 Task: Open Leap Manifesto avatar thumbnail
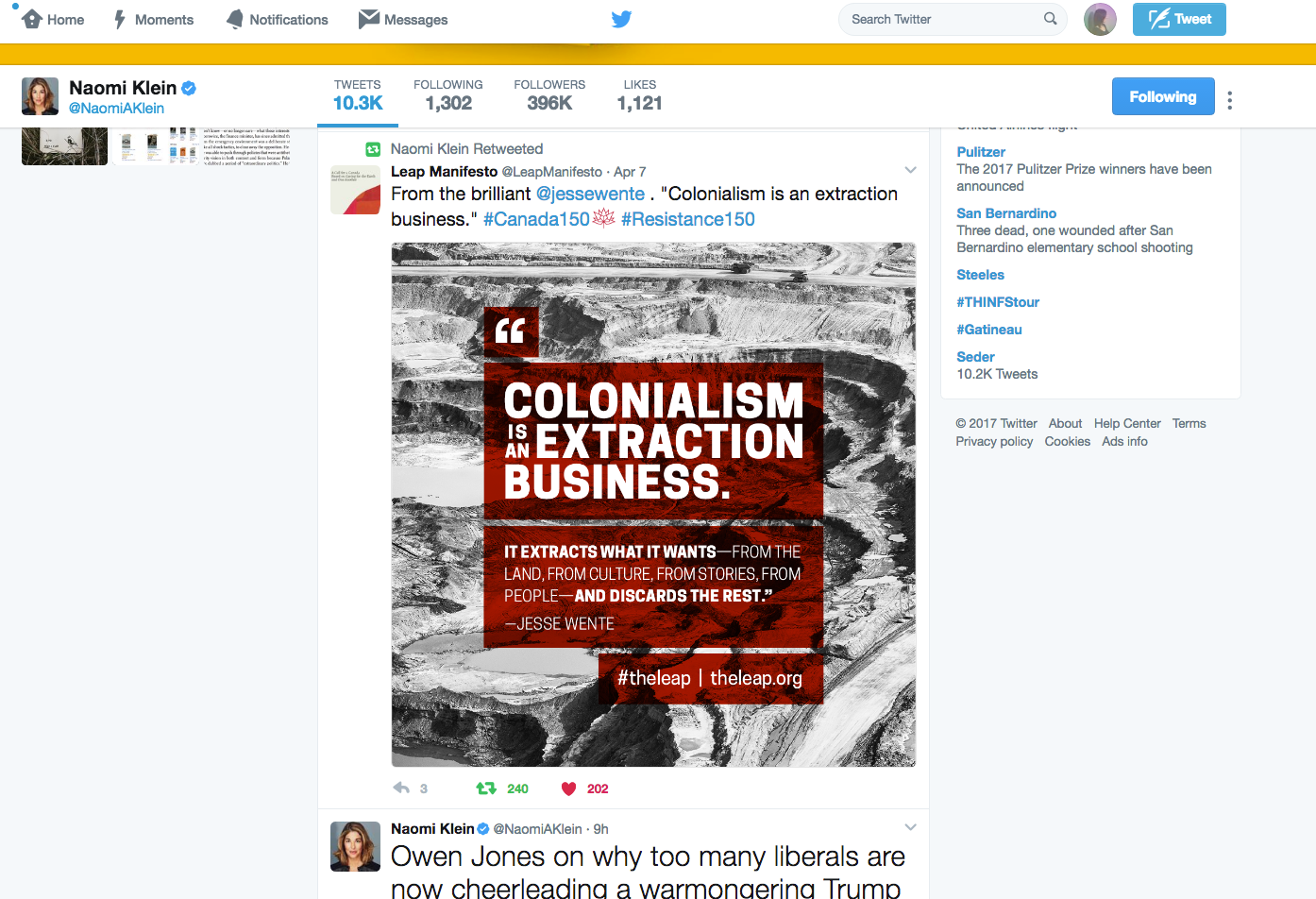click(355, 190)
